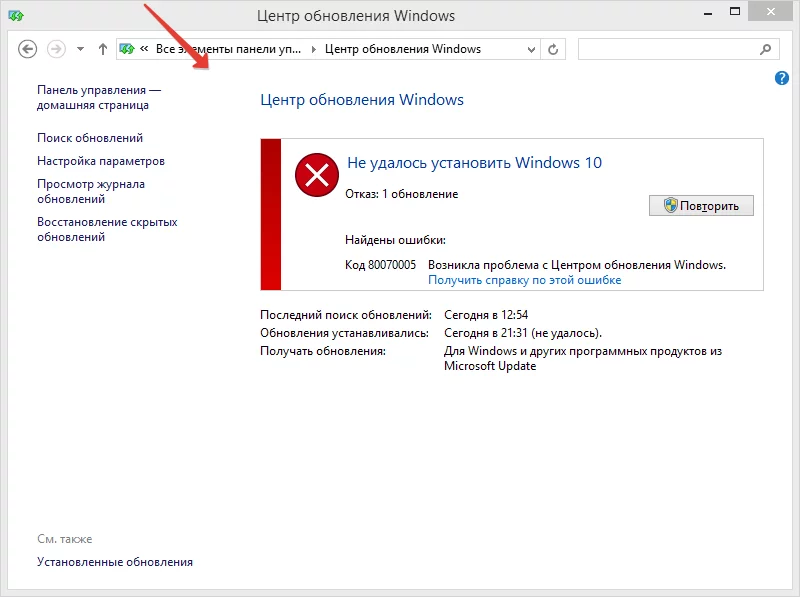The image size is (800, 597).
Task: Click «Не удалось установить Windows 10» heading
Action: tap(474, 163)
